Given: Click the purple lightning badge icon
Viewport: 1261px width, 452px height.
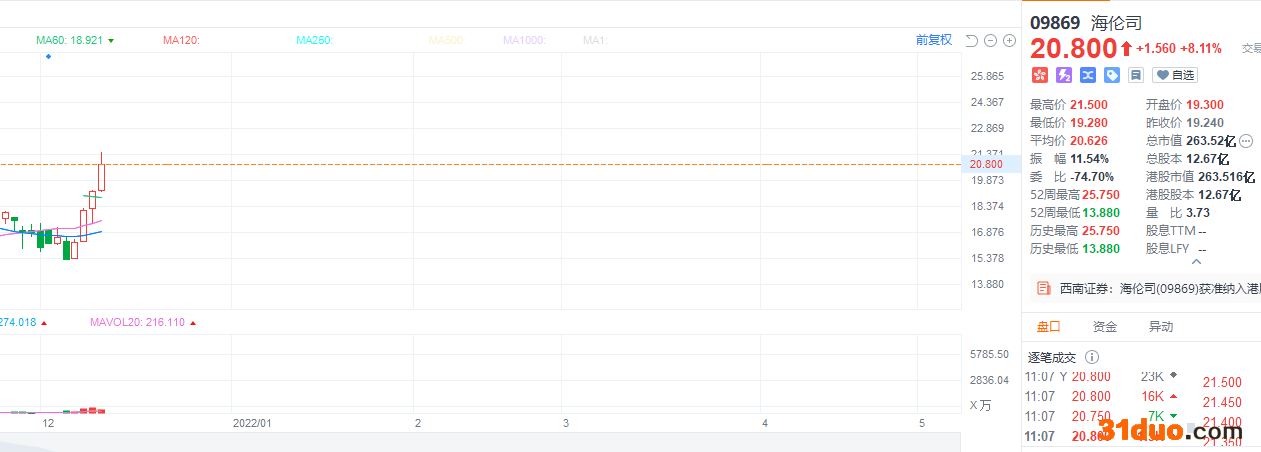Looking at the screenshot, I should pyautogui.click(x=1064, y=75).
